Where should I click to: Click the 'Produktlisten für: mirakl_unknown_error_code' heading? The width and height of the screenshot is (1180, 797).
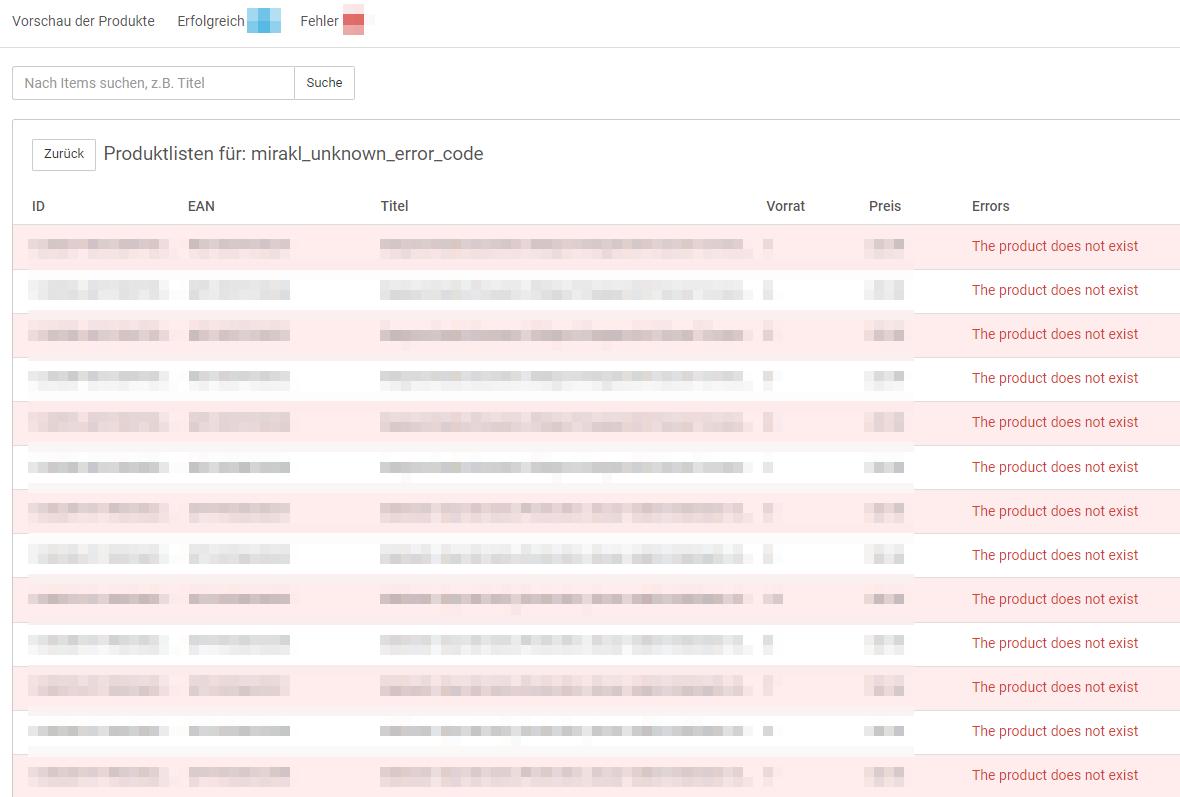(293, 154)
